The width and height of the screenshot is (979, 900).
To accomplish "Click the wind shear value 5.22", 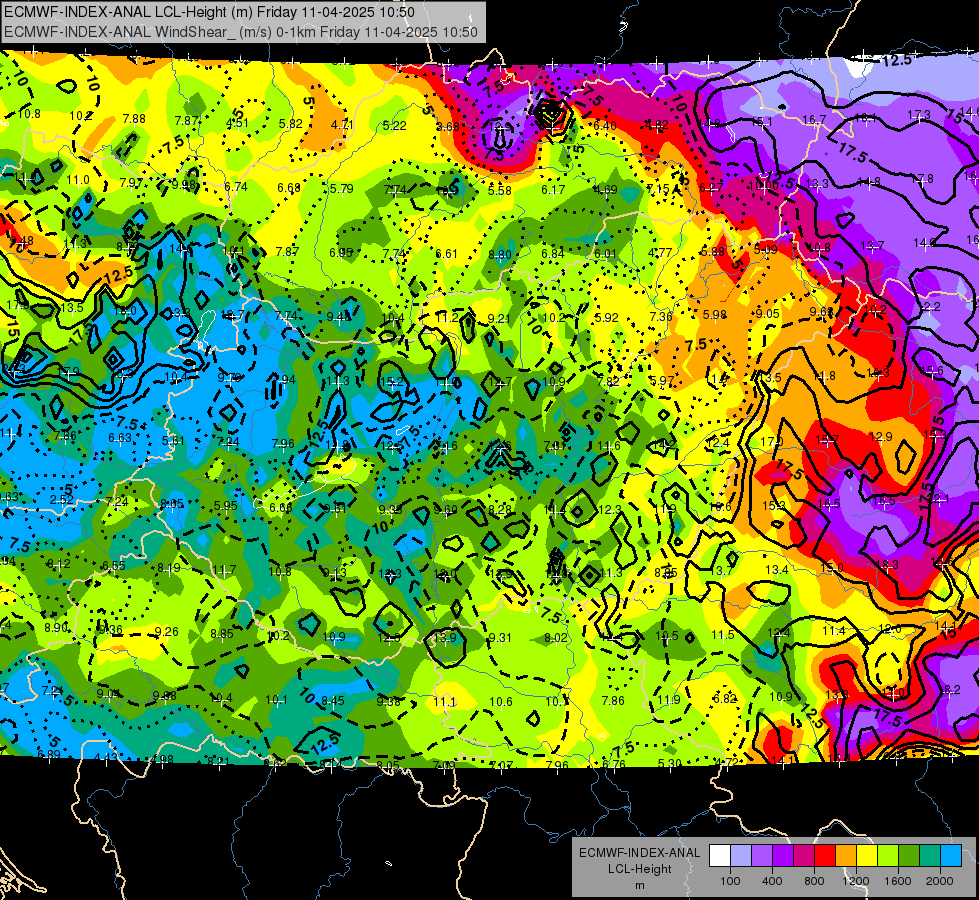I will pos(395,126).
